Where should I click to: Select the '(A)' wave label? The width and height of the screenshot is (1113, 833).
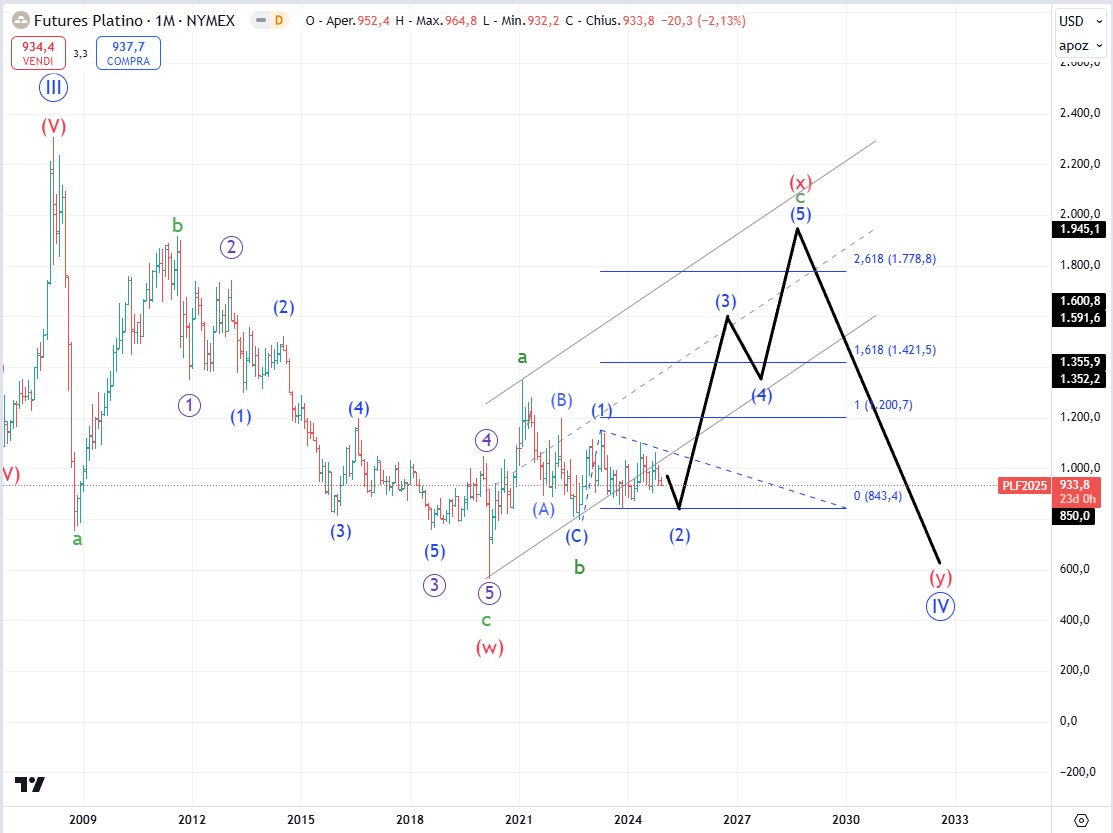pos(544,509)
